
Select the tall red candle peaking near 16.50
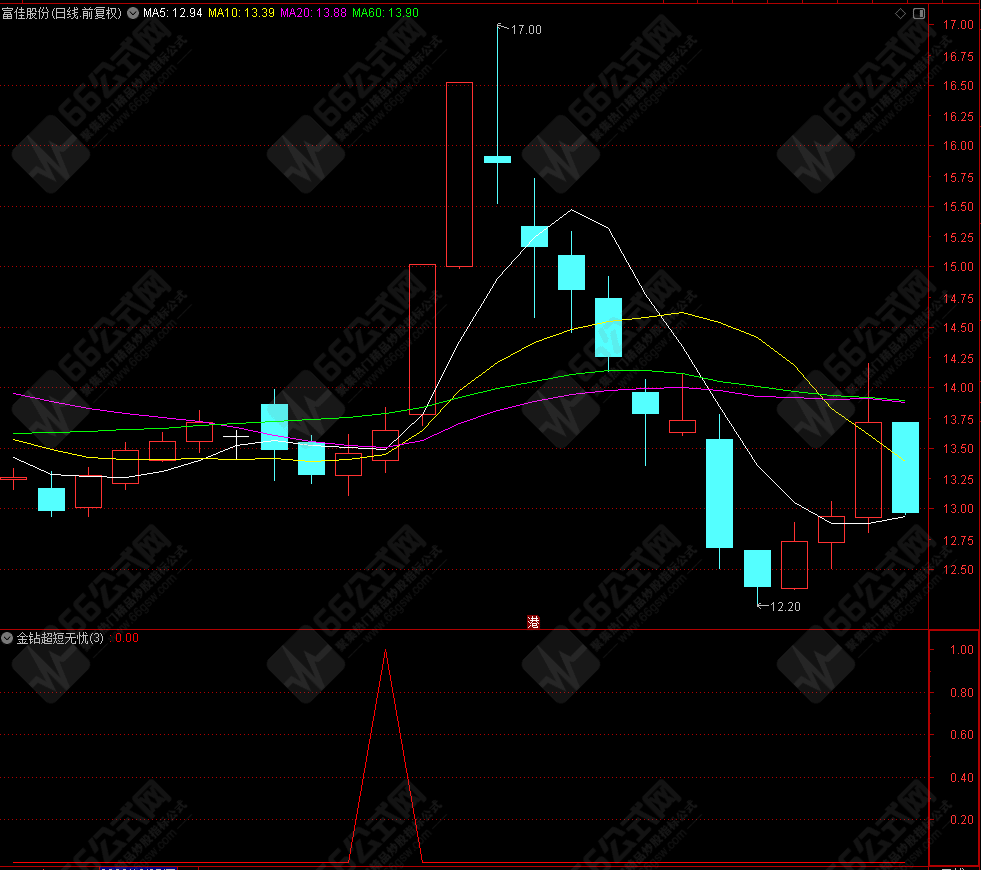pos(459,175)
